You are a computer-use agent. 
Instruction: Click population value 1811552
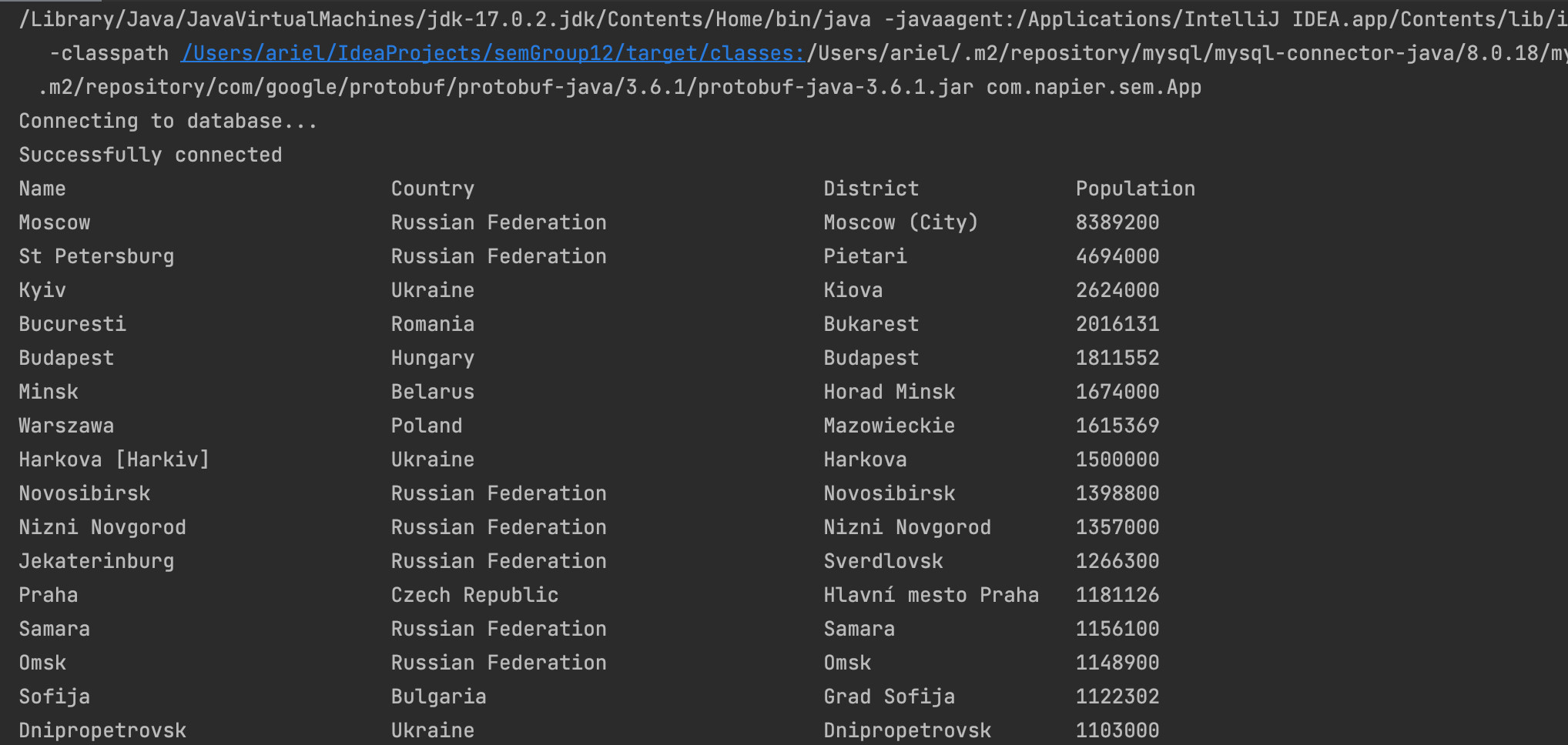1117,358
